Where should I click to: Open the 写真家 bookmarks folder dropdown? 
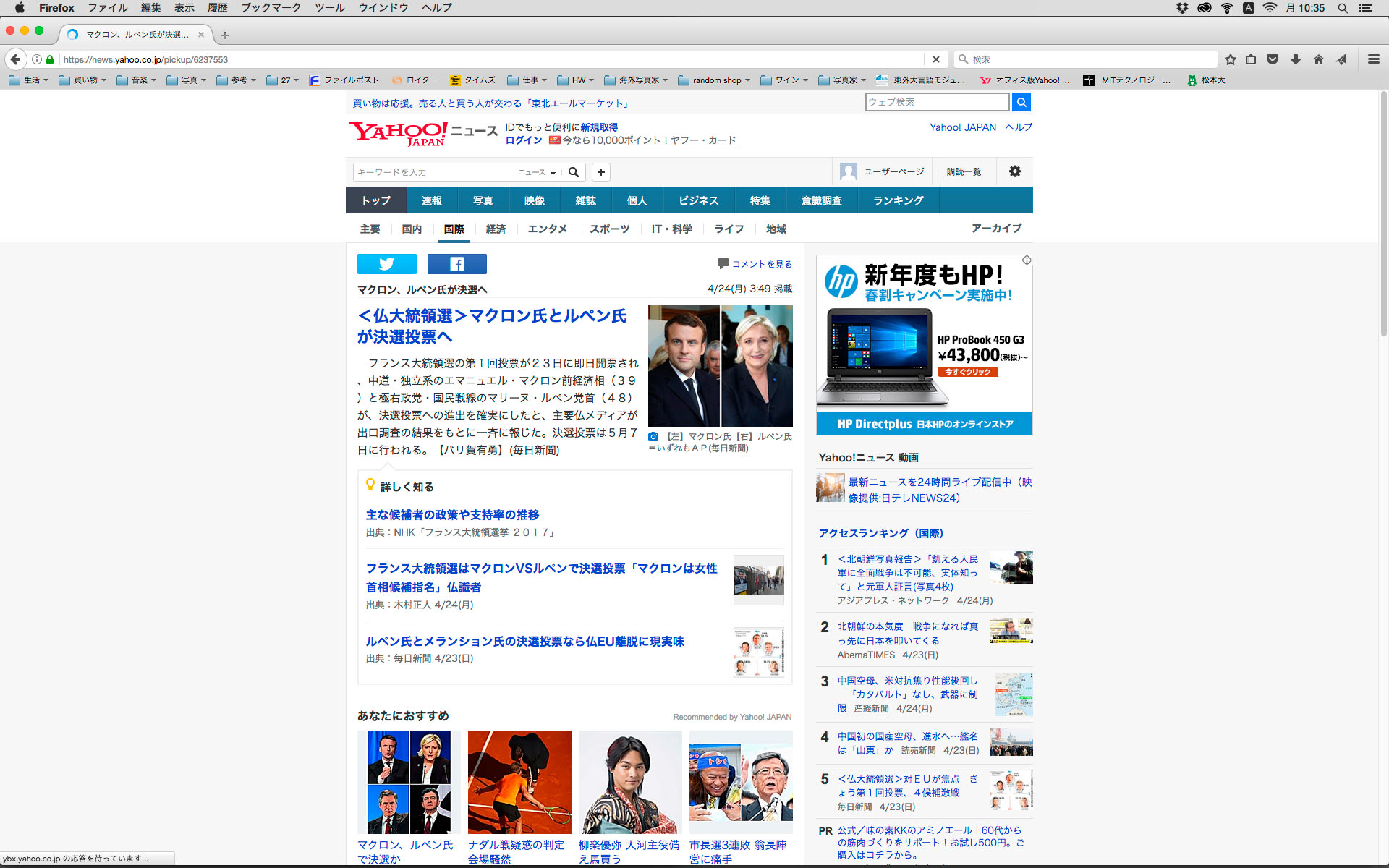pos(843,80)
